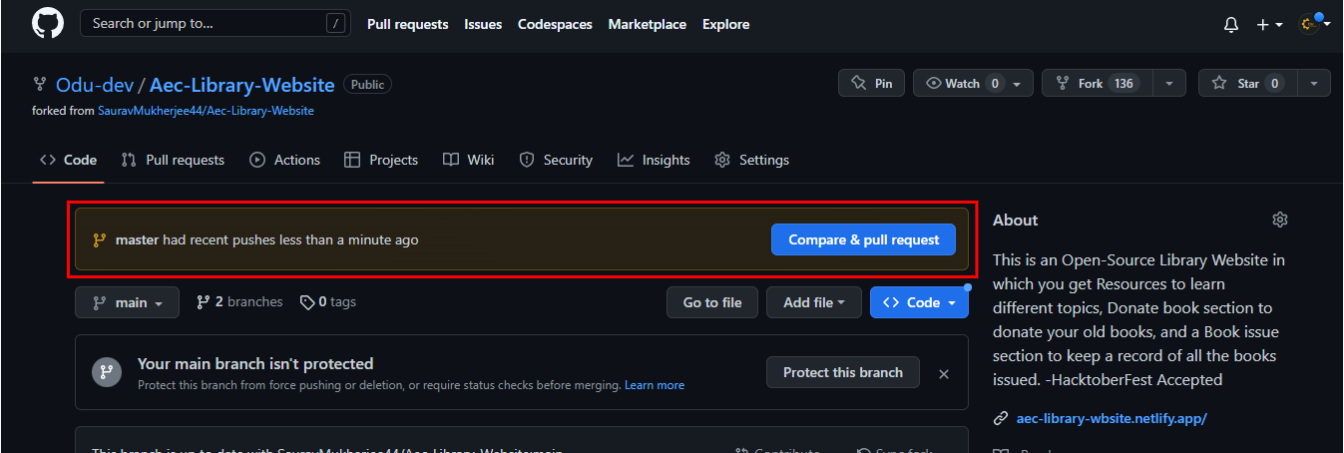
Task: Click the Aec-Library-Website repository name link
Action: [243, 84]
